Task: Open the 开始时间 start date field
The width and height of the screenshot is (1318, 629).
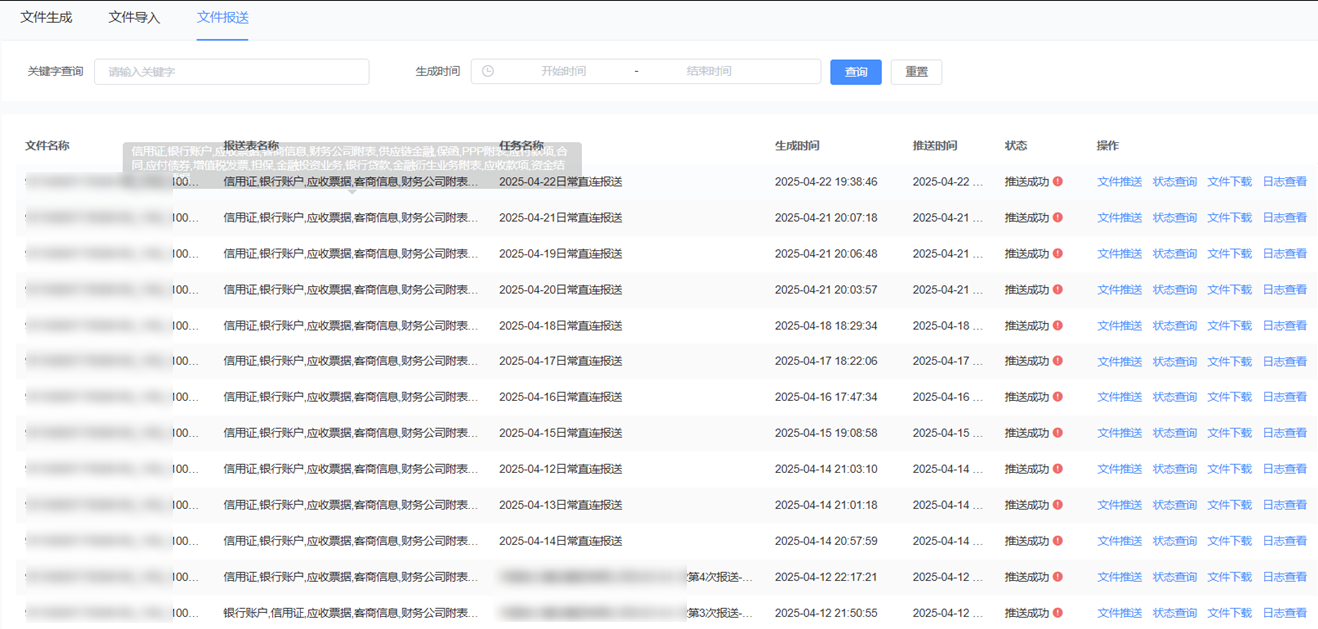Action: (x=563, y=72)
